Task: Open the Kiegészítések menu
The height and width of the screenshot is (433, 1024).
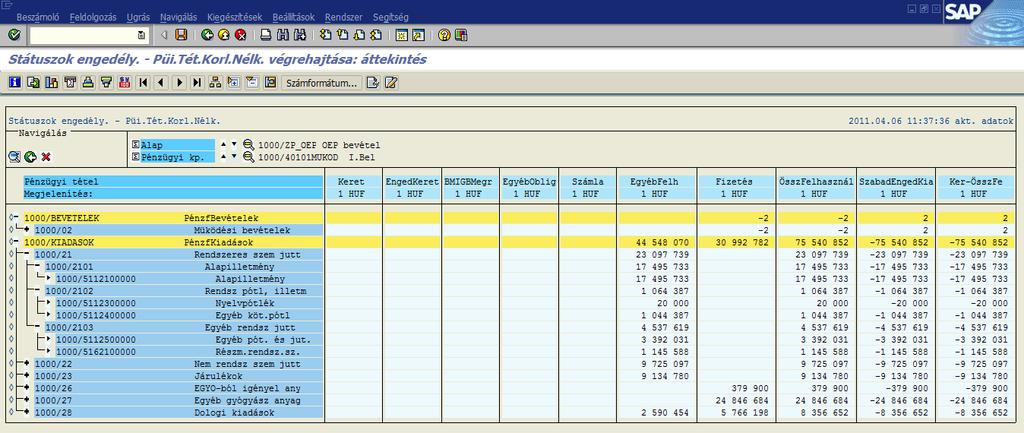Action: click(234, 17)
